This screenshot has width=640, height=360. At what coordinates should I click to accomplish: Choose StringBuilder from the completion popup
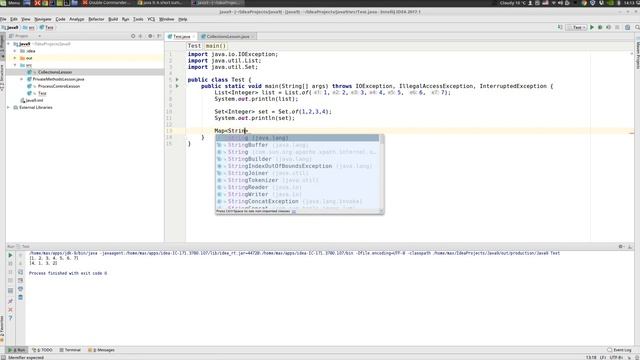pyautogui.click(x=298, y=159)
